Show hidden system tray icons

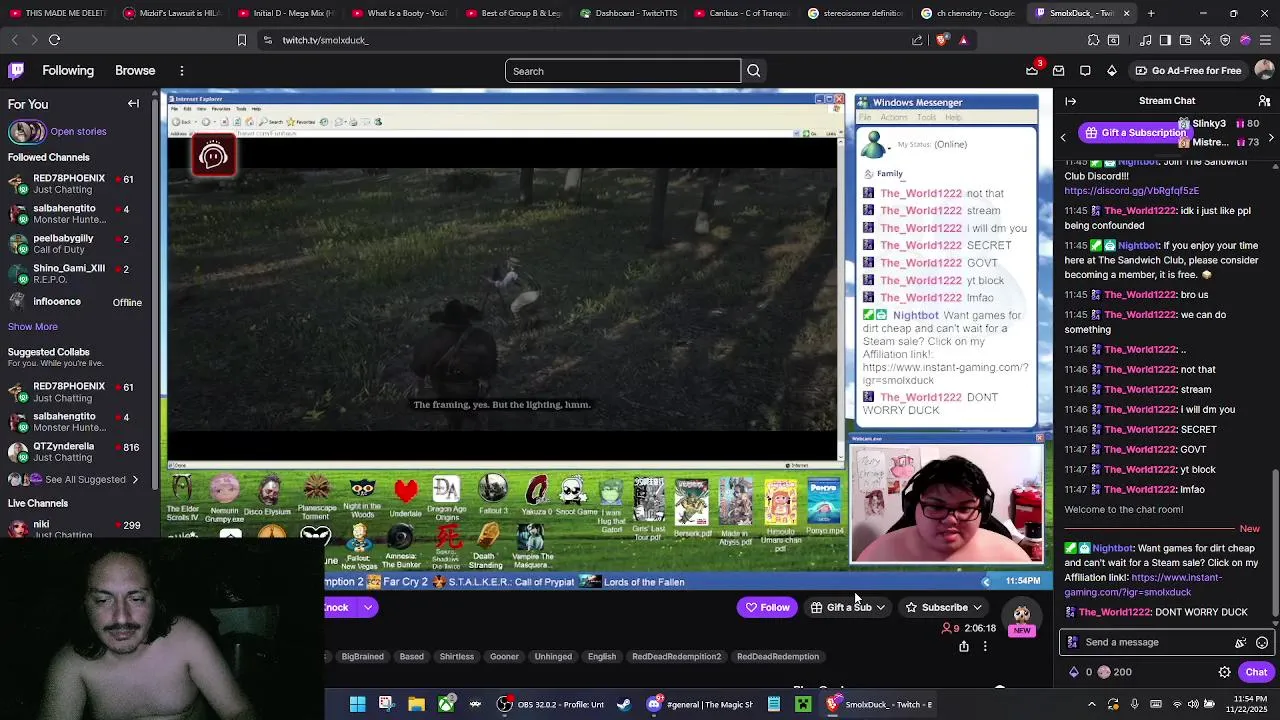[1091, 704]
